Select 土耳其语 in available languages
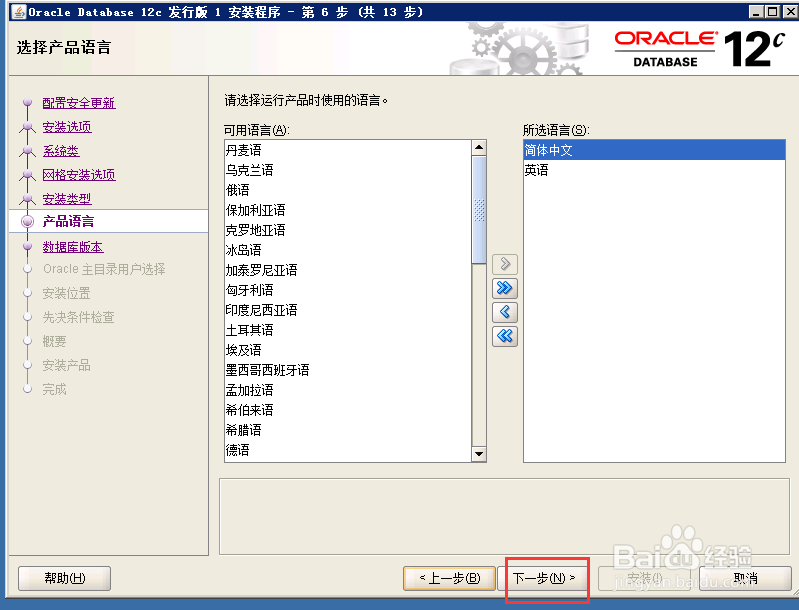This screenshot has width=799, height=610. [348, 330]
